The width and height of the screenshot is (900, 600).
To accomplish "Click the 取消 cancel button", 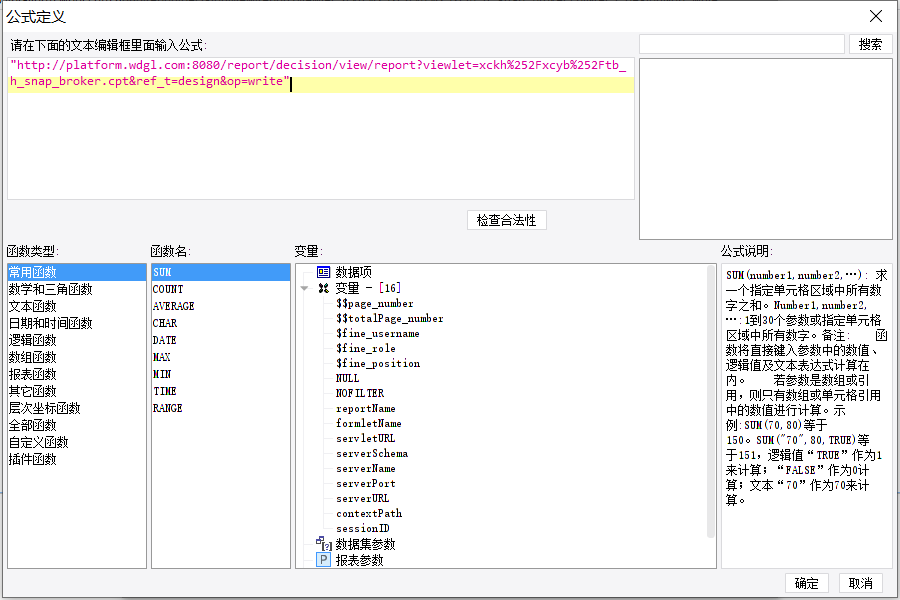I will coord(860,583).
